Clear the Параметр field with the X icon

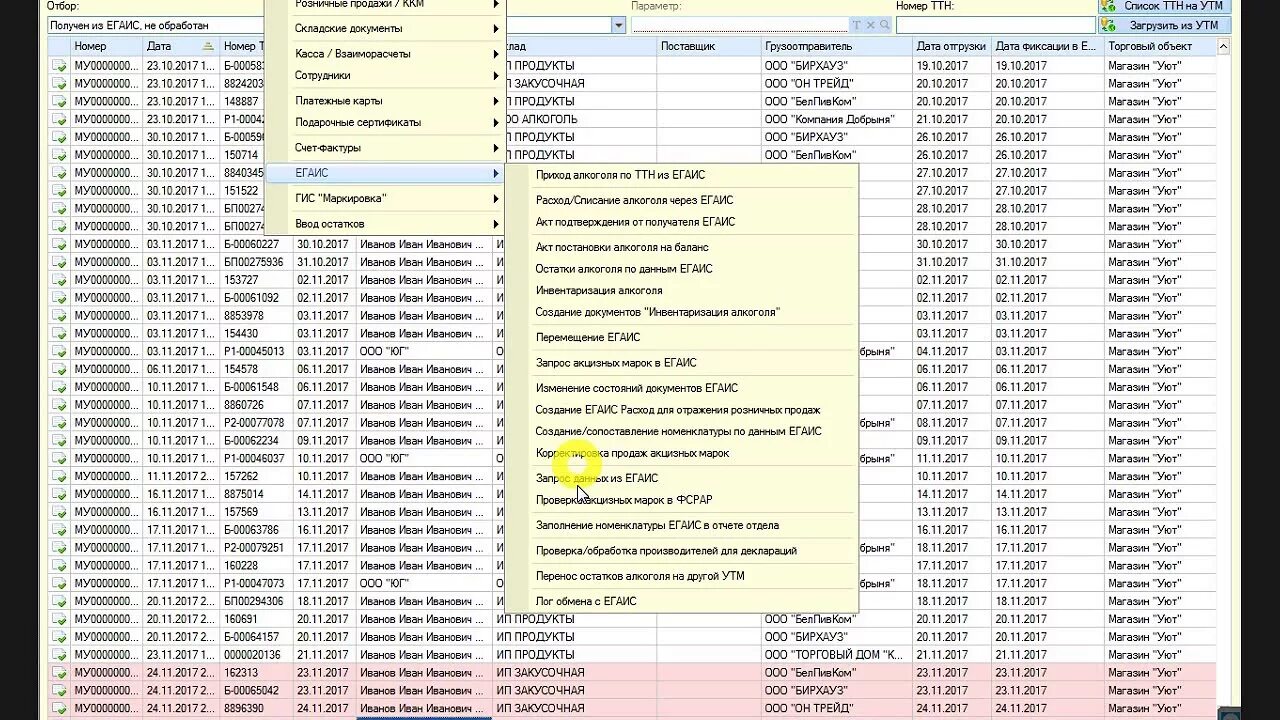click(870, 25)
